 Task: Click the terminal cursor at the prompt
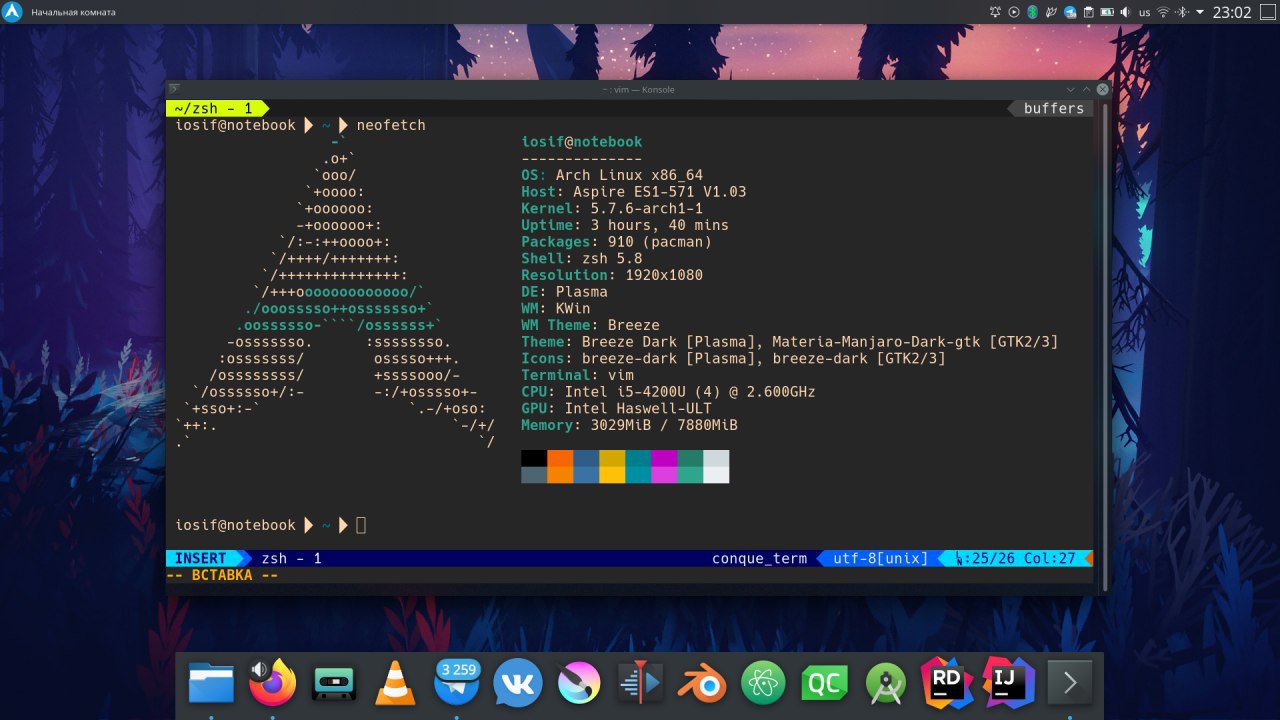[361, 525]
